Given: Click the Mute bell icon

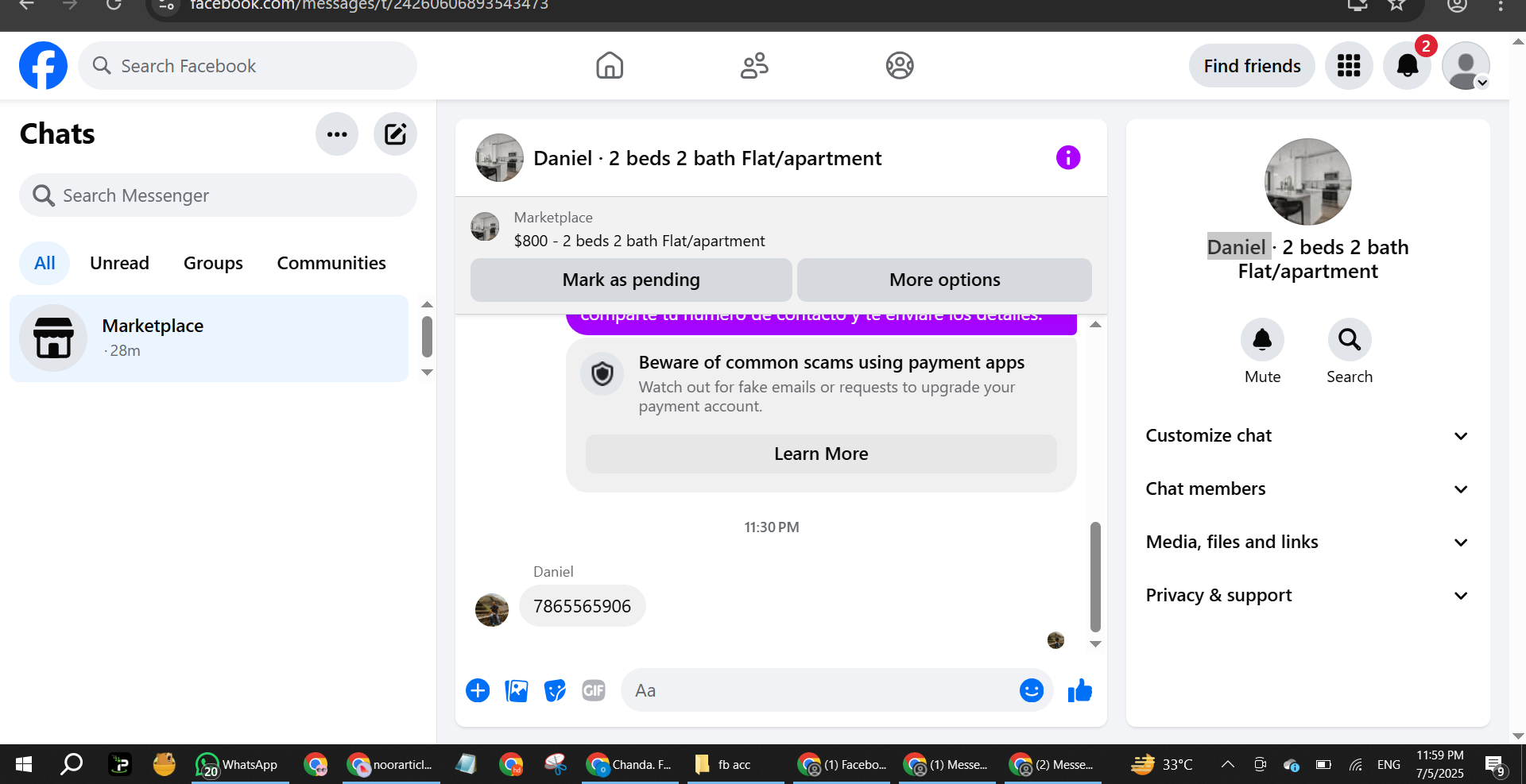Looking at the screenshot, I should [1262, 340].
